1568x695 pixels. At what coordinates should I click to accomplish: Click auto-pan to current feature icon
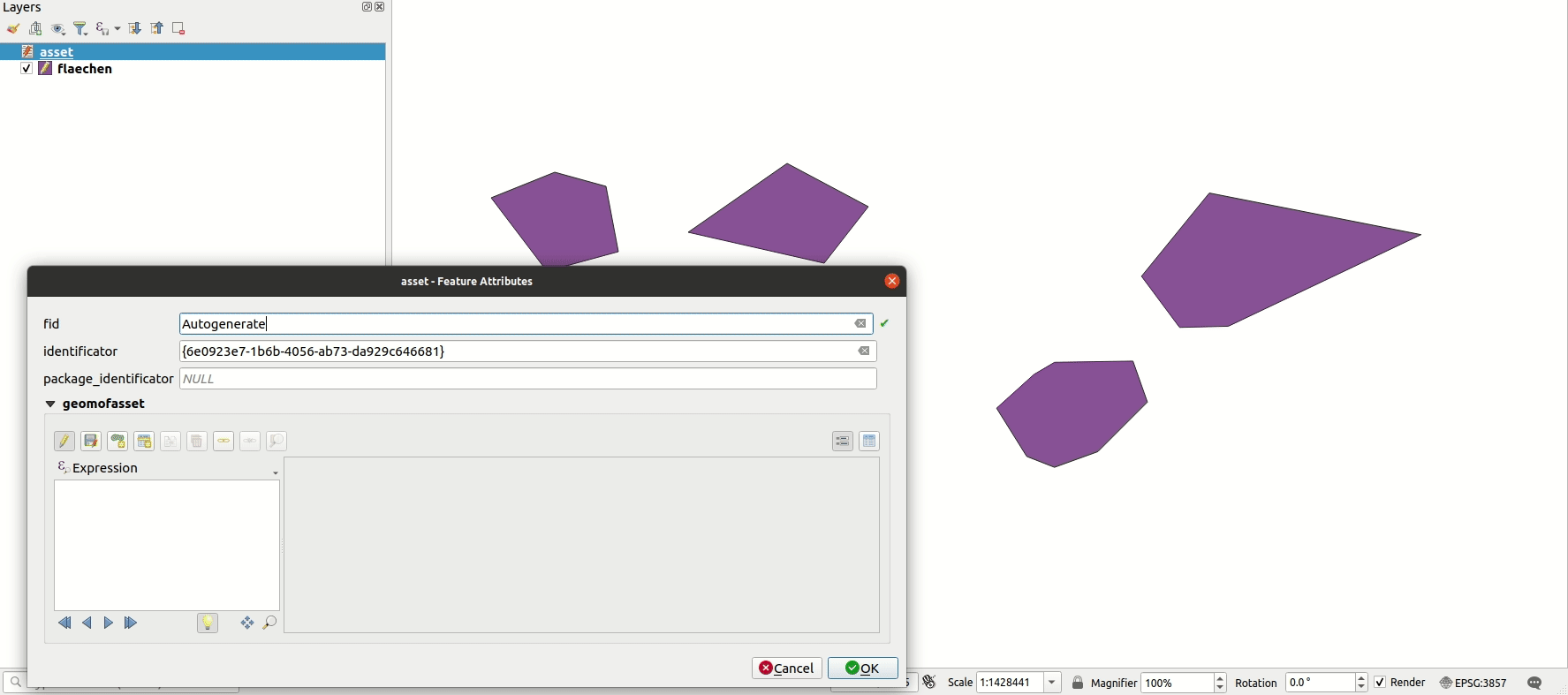247,623
